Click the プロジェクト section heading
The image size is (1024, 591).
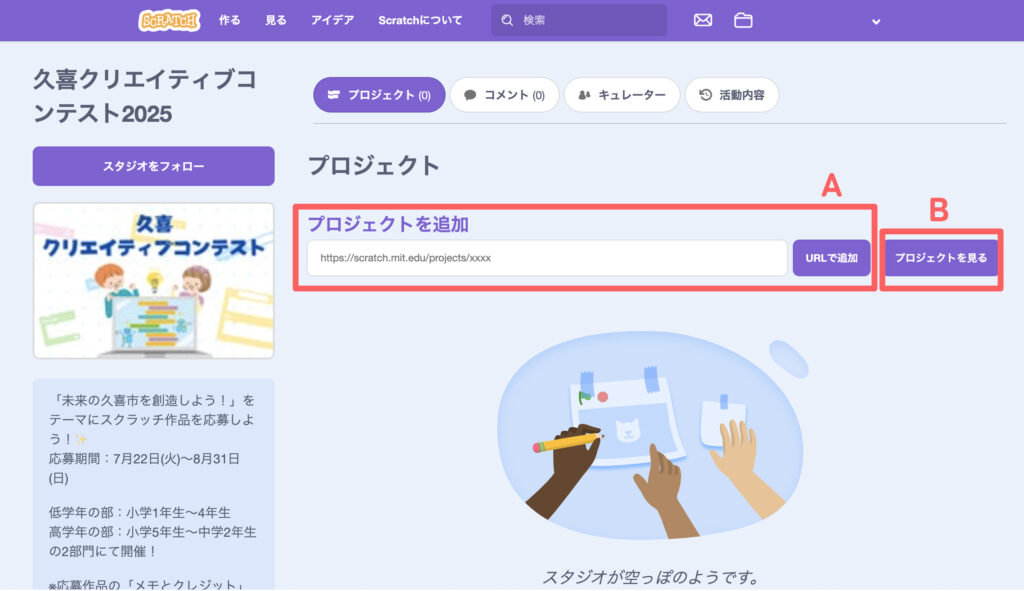374,165
